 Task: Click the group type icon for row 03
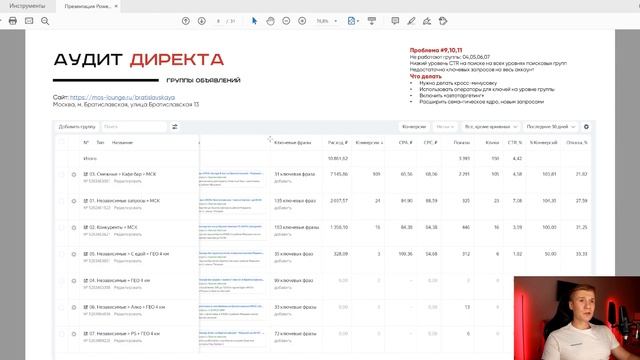click(86, 174)
